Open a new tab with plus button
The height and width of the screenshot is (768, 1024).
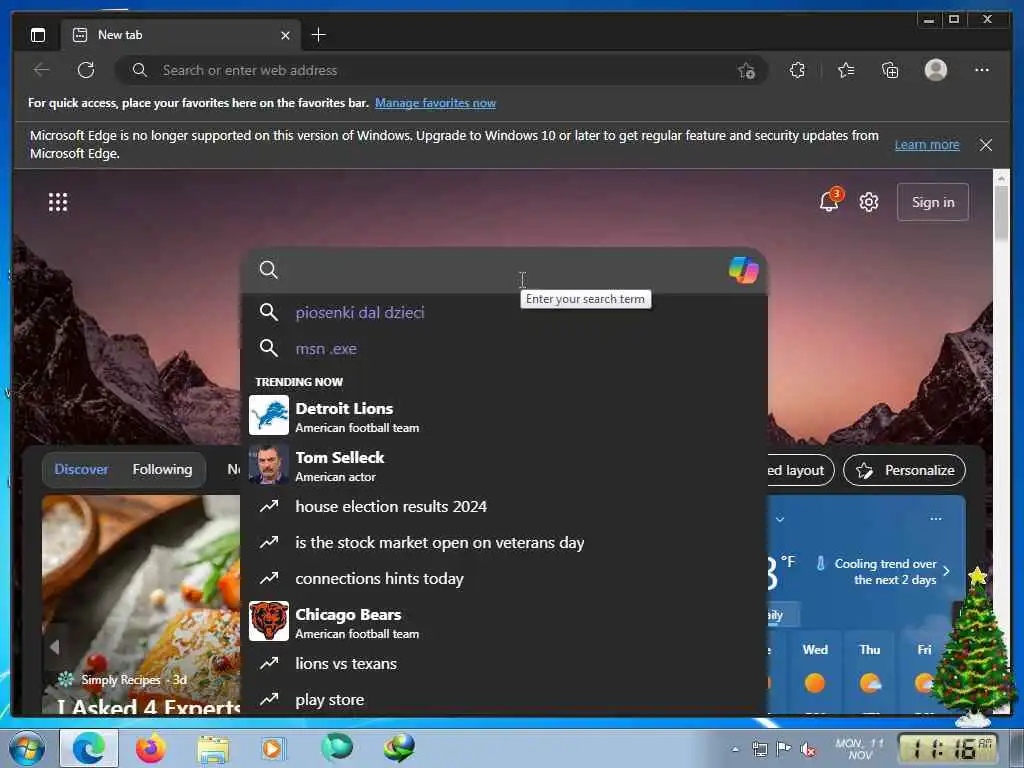pyautogui.click(x=319, y=35)
